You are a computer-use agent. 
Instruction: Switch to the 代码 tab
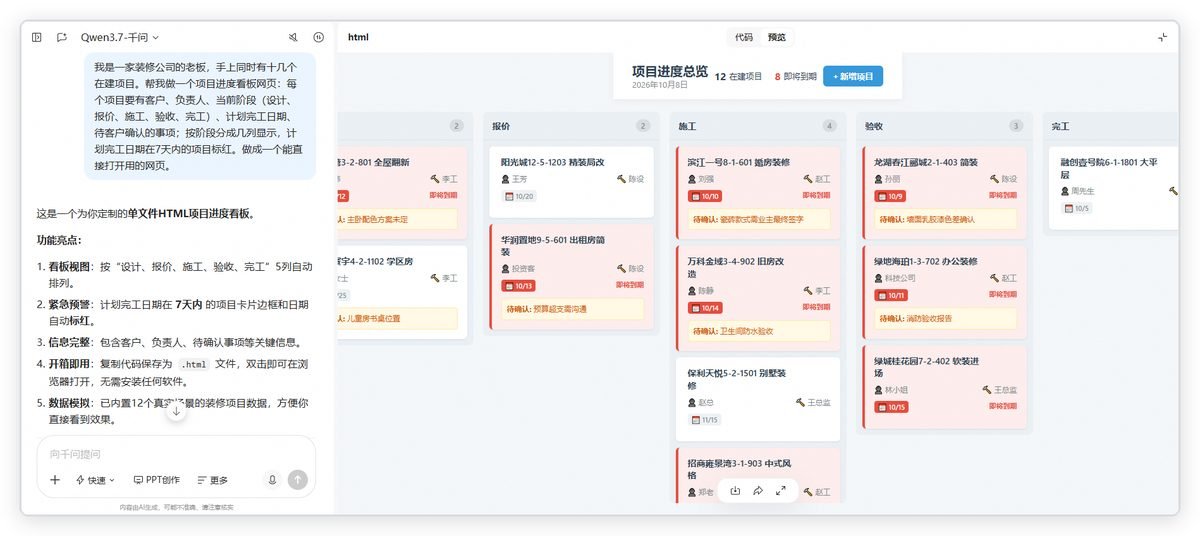point(744,37)
